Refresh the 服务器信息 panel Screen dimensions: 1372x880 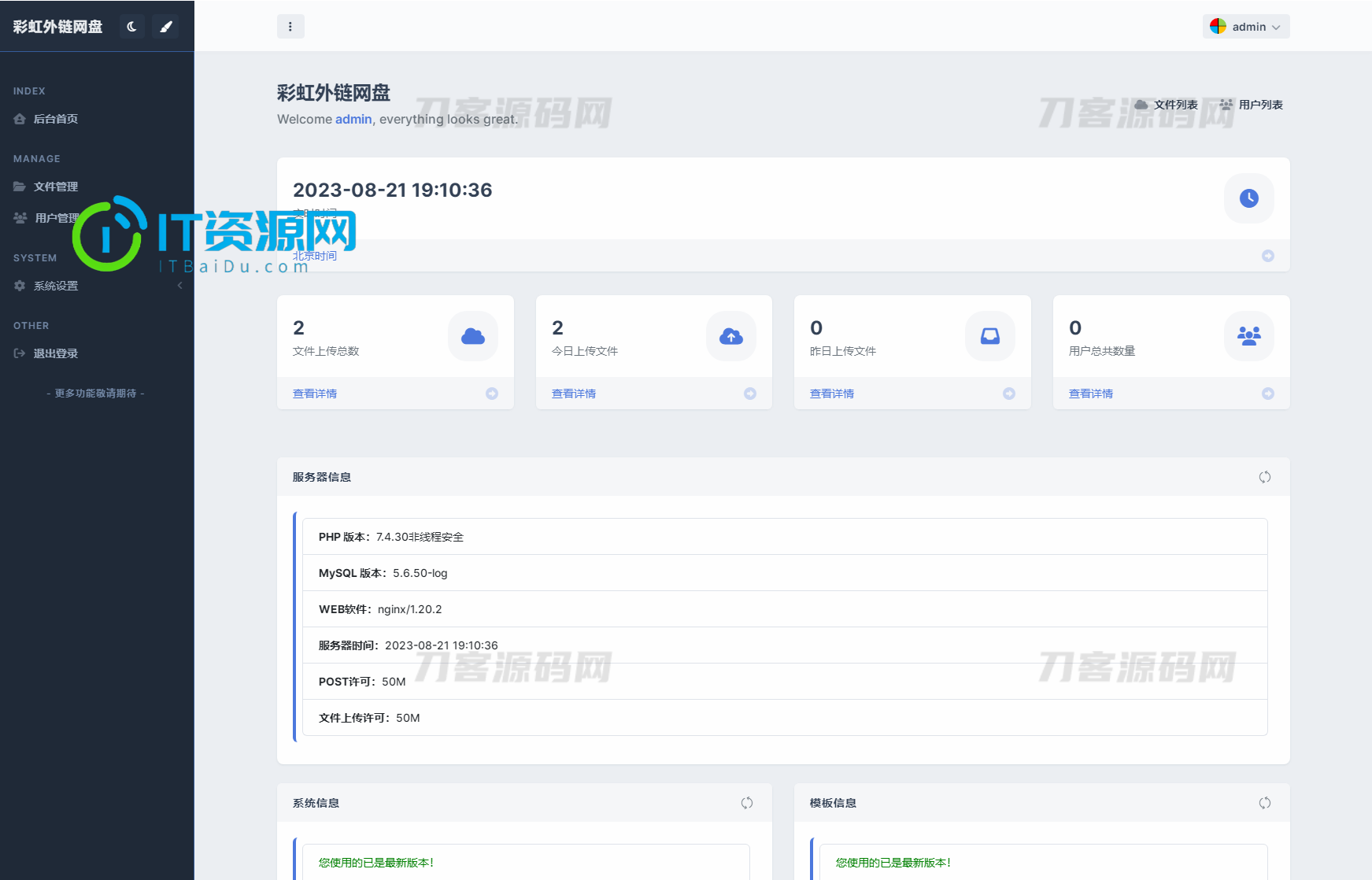pos(1265,477)
